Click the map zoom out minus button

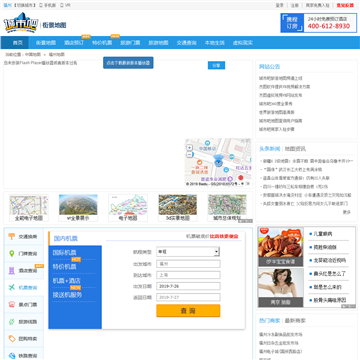click(189, 154)
